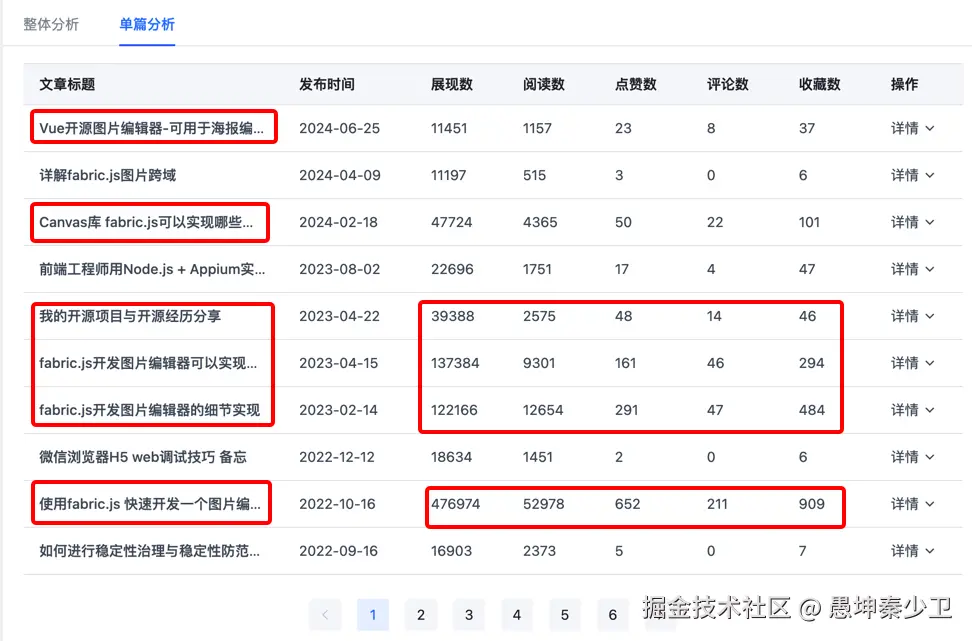Click impressions value 137384
This screenshot has width=972, height=641.
(455, 363)
